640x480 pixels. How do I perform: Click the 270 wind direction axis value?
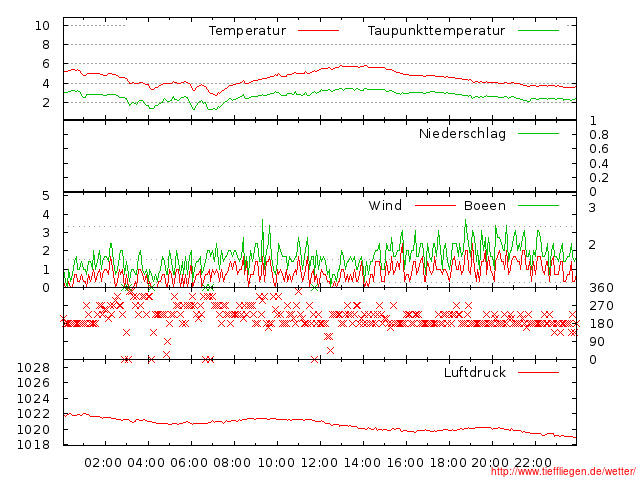pos(601,306)
